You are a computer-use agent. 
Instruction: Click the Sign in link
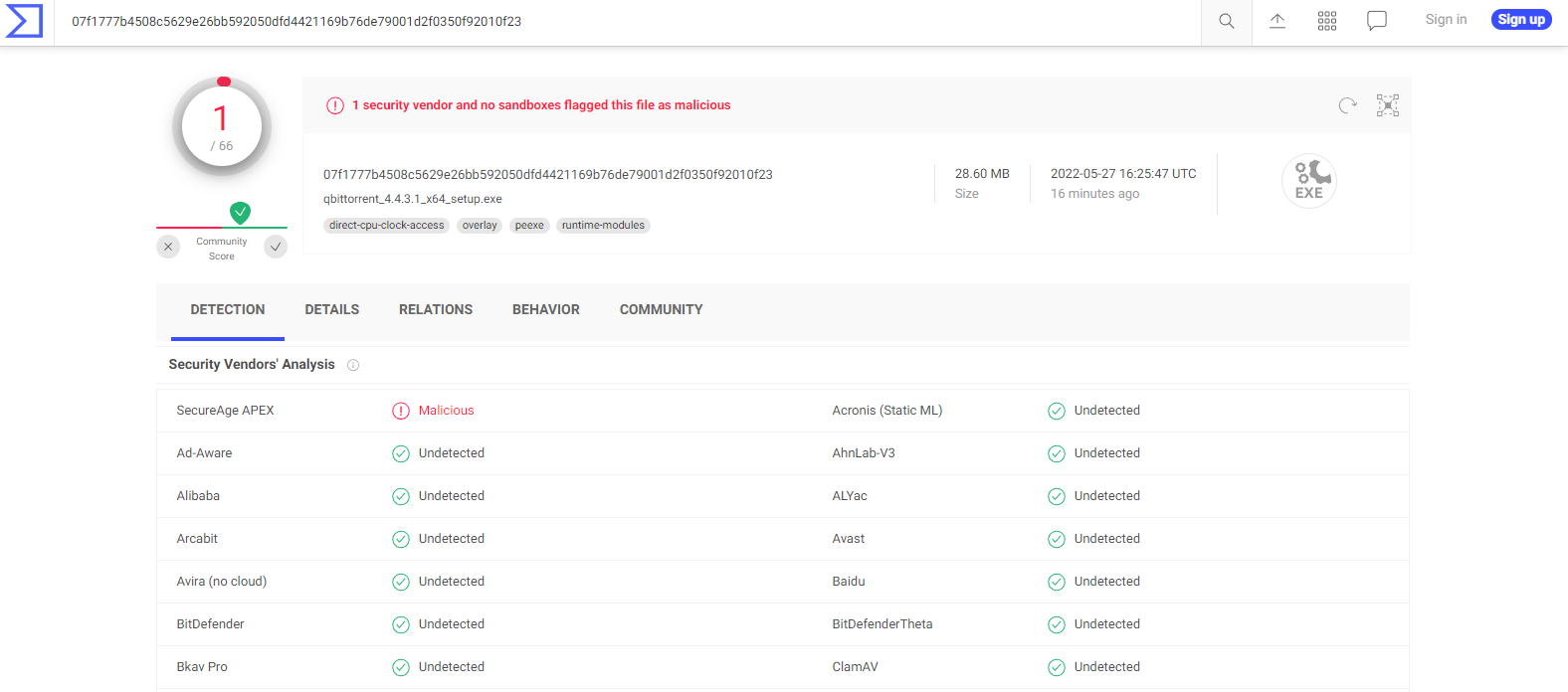(1446, 20)
